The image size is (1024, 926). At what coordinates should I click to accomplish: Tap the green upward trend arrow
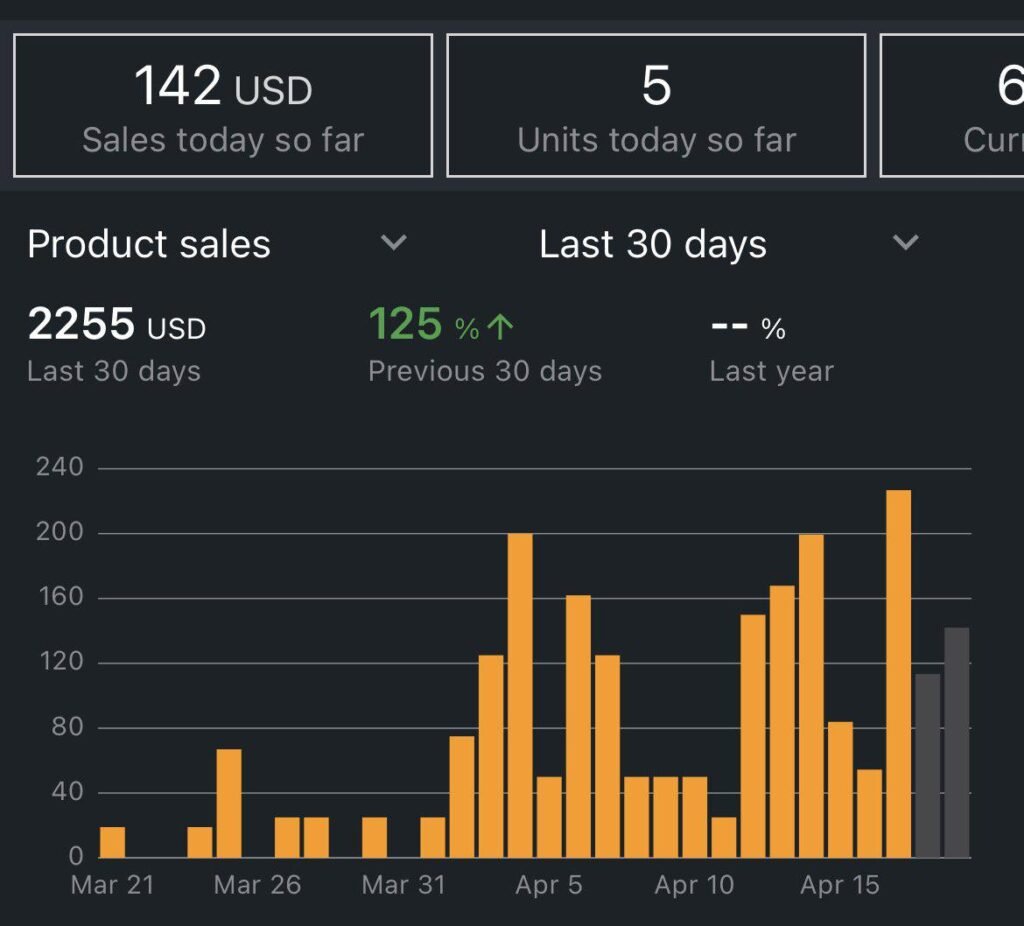[501, 327]
